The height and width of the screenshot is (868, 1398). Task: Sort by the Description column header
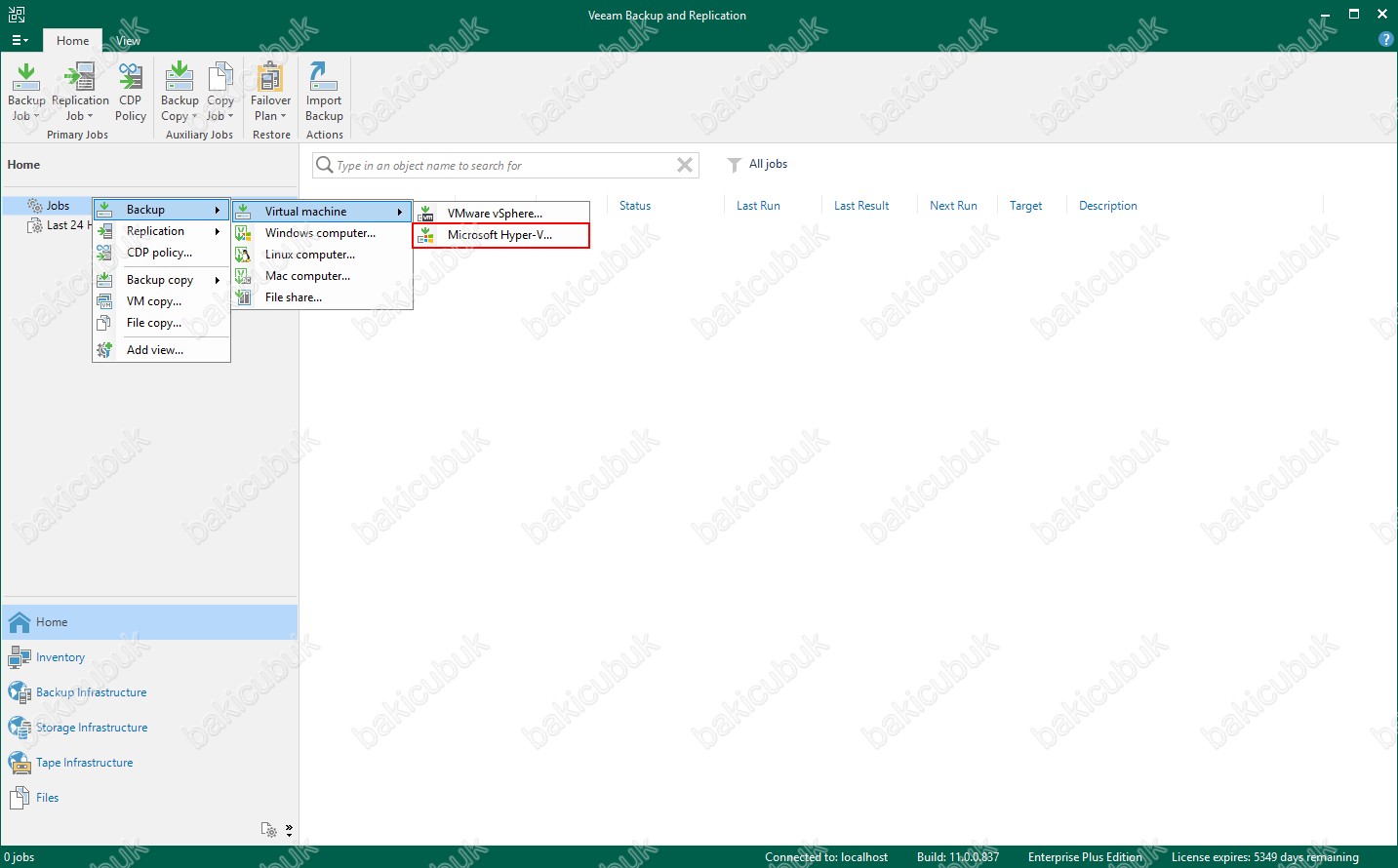1108,206
